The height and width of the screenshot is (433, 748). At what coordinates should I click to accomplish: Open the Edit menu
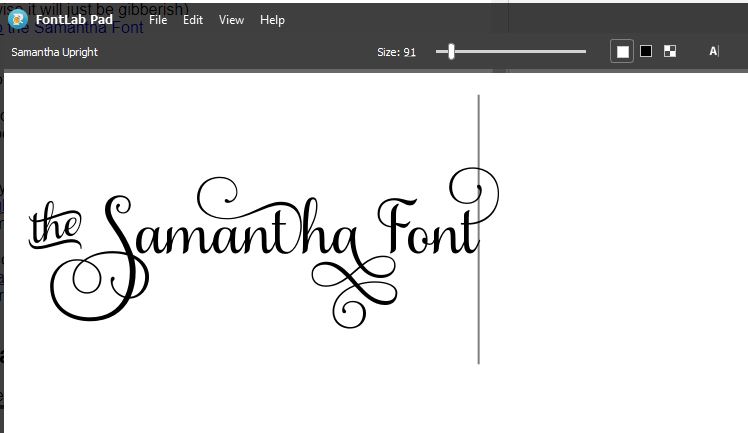pos(193,20)
